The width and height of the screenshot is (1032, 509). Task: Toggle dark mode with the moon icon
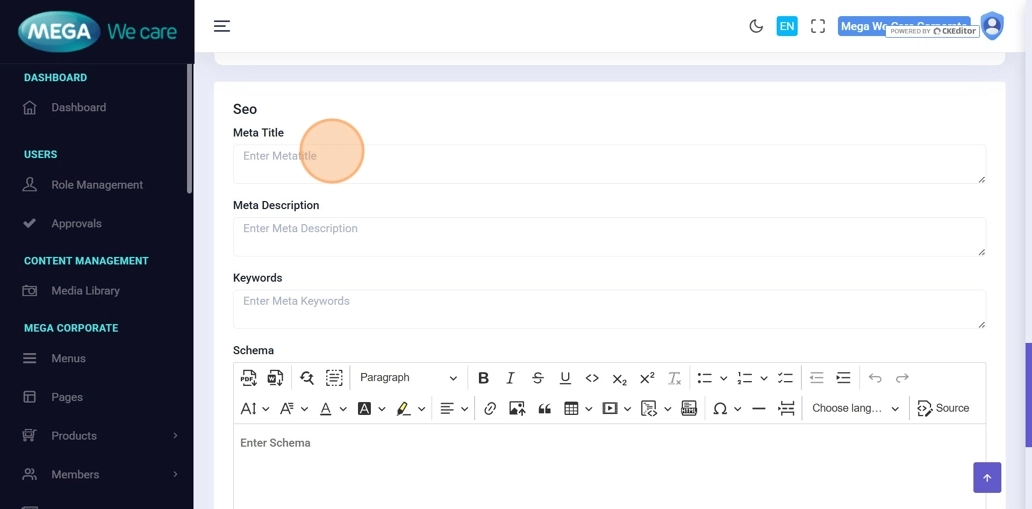pos(756,26)
